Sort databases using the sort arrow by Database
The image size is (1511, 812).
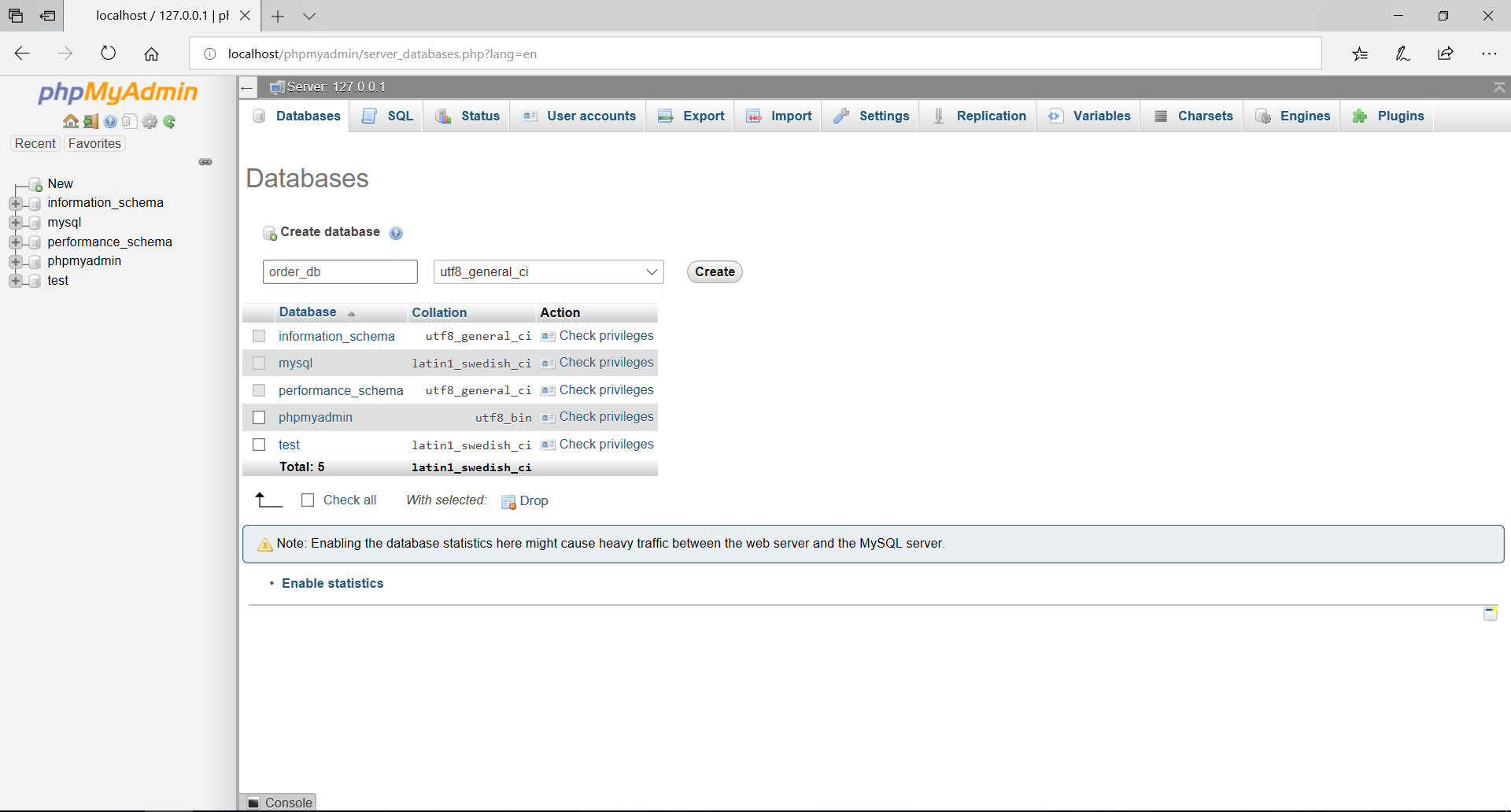[x=349, y=312]
